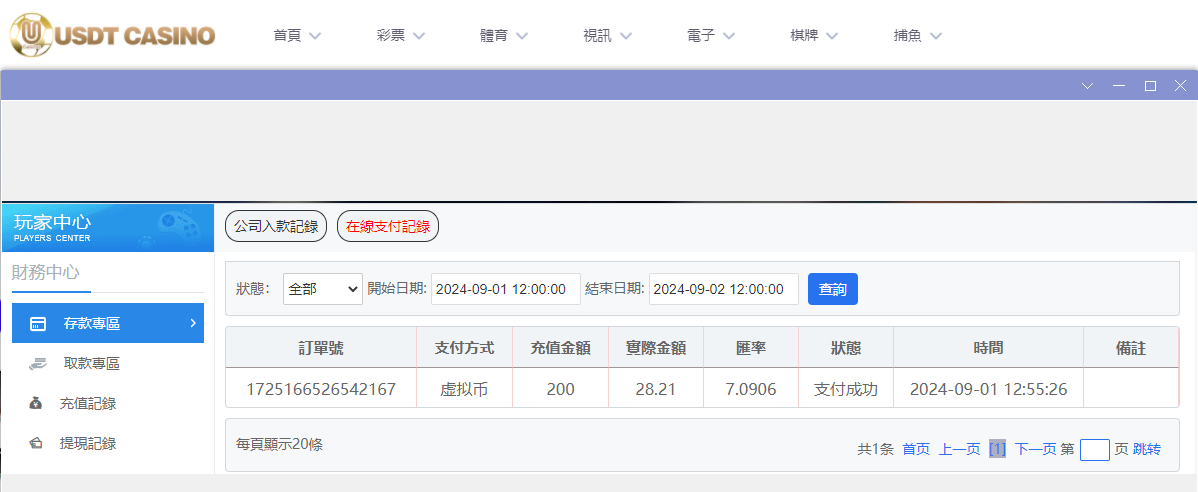Click the 提現記錄 wallet icon

[x=37, y=443]
